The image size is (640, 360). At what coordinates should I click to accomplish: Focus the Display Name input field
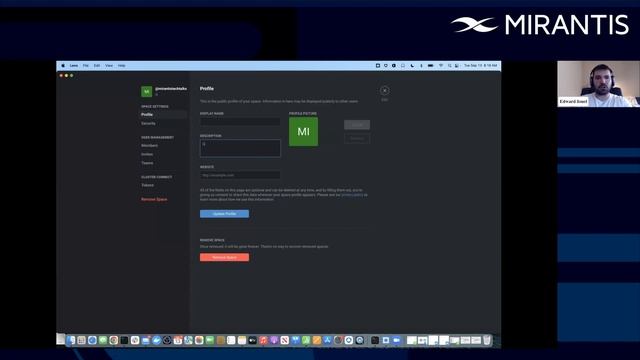point(240,121)
